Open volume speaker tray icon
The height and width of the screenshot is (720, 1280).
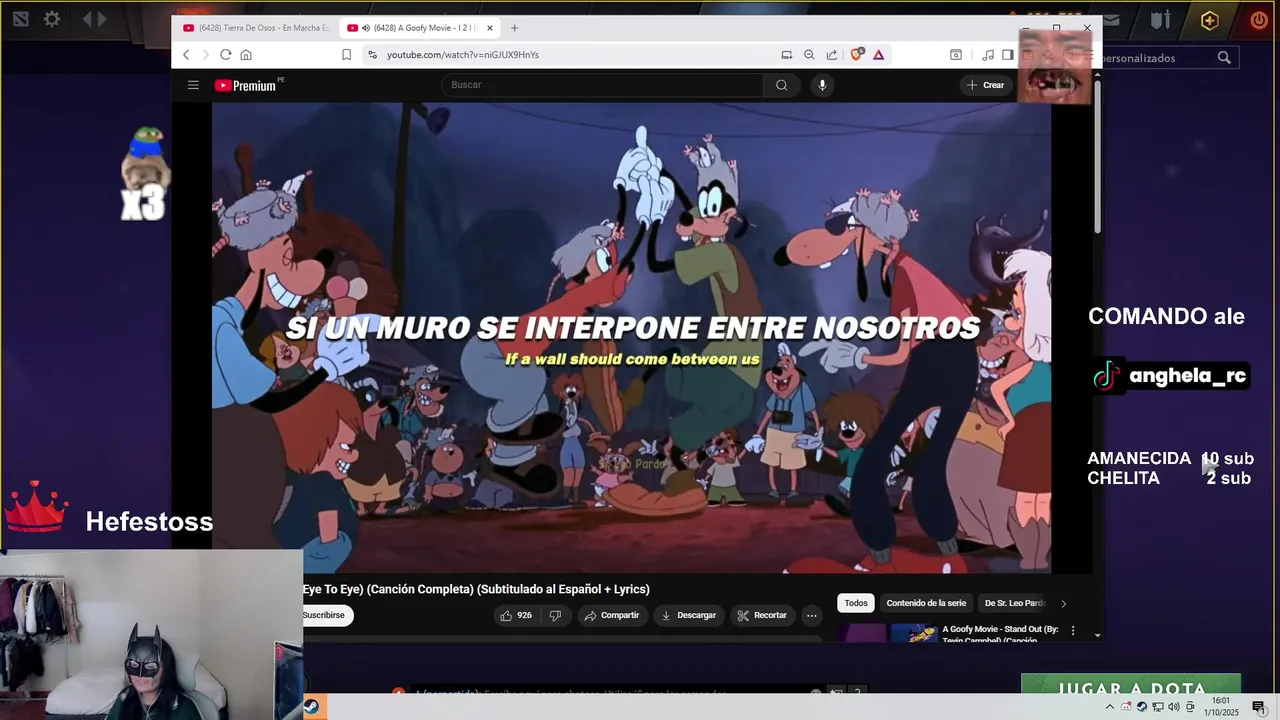click(x=1174, y=707)
